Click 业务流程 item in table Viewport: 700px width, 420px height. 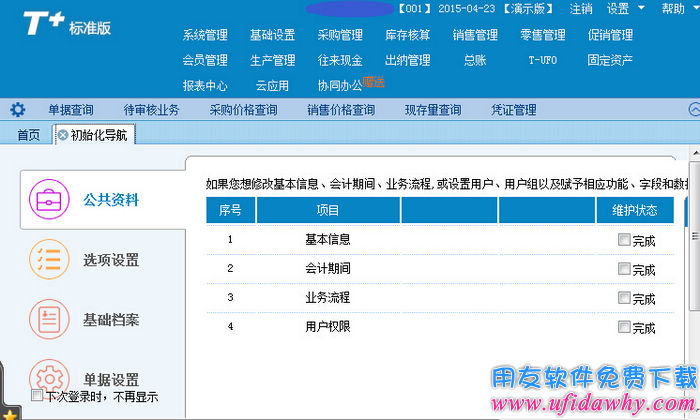tap(328, 298)
